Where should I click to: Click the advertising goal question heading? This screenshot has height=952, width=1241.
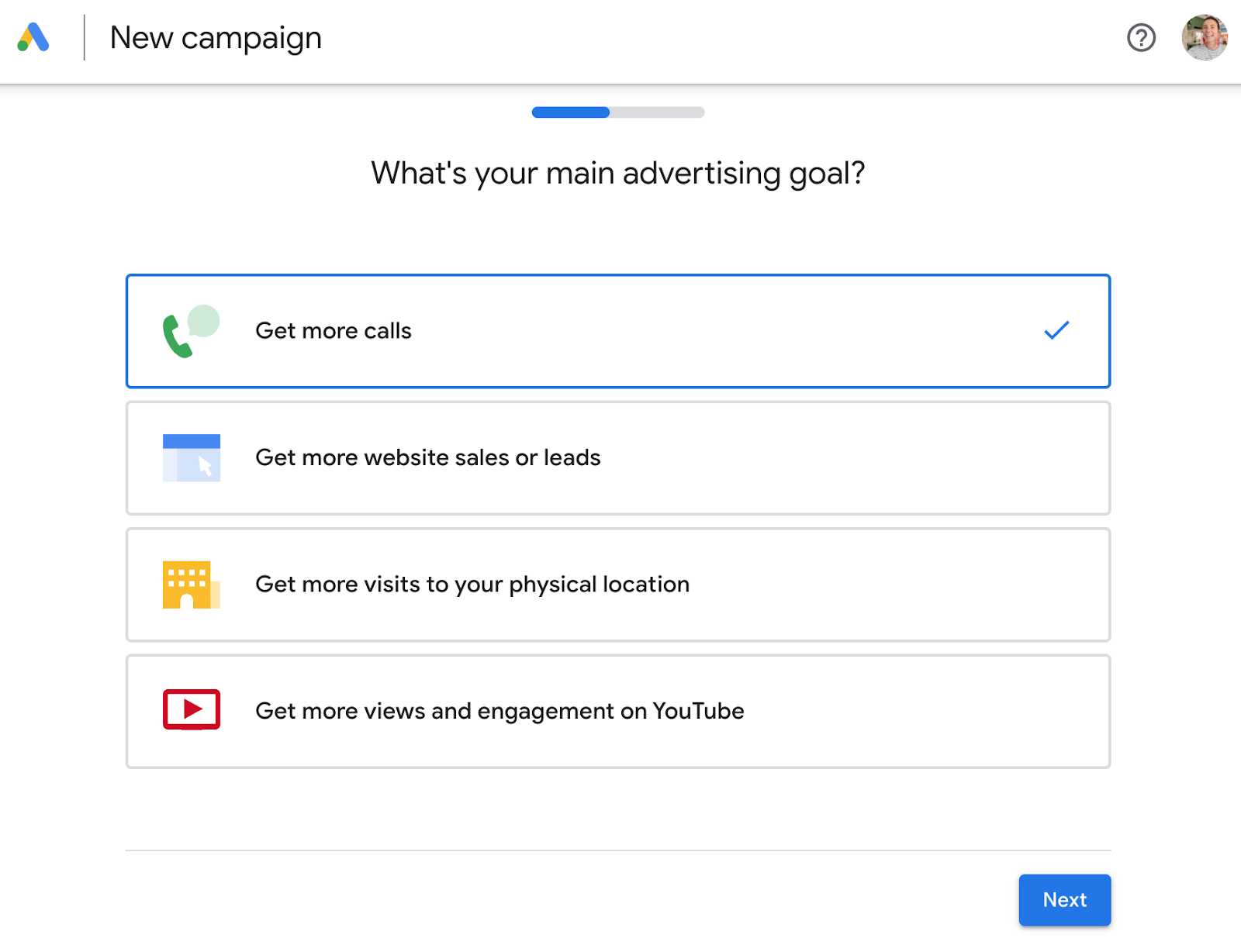[x=619, y=173]
